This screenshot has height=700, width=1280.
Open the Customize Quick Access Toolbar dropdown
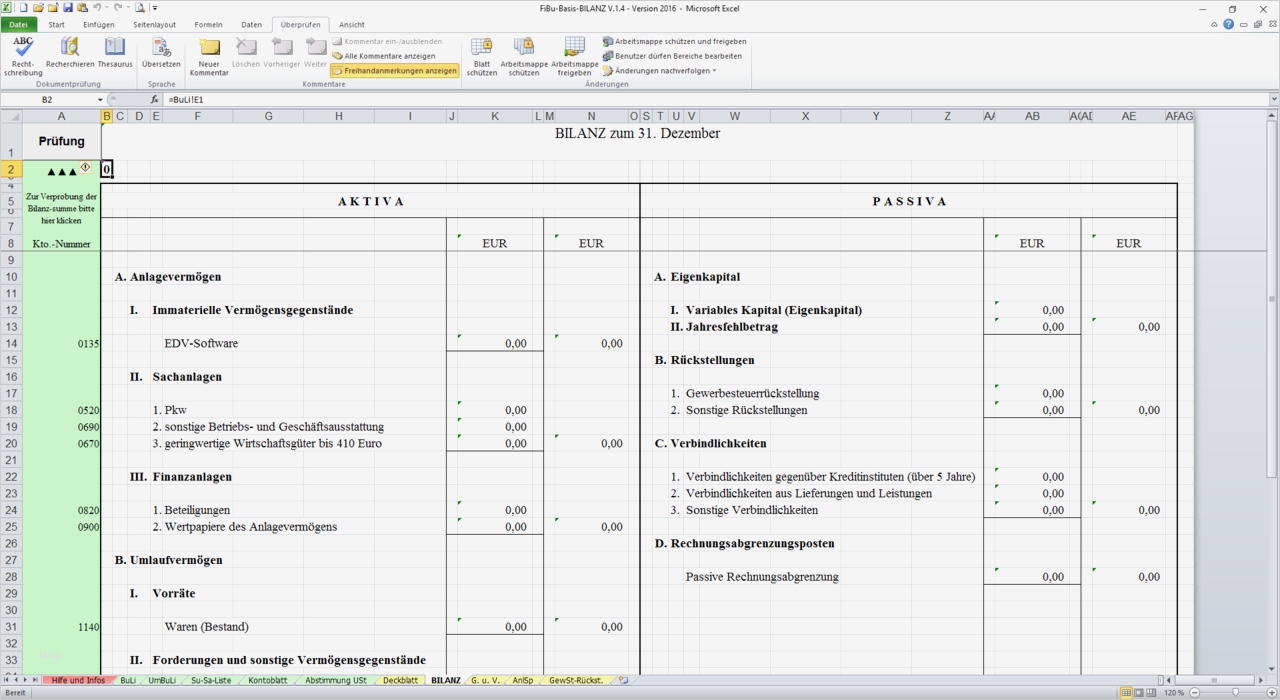[x=153, y=8]
